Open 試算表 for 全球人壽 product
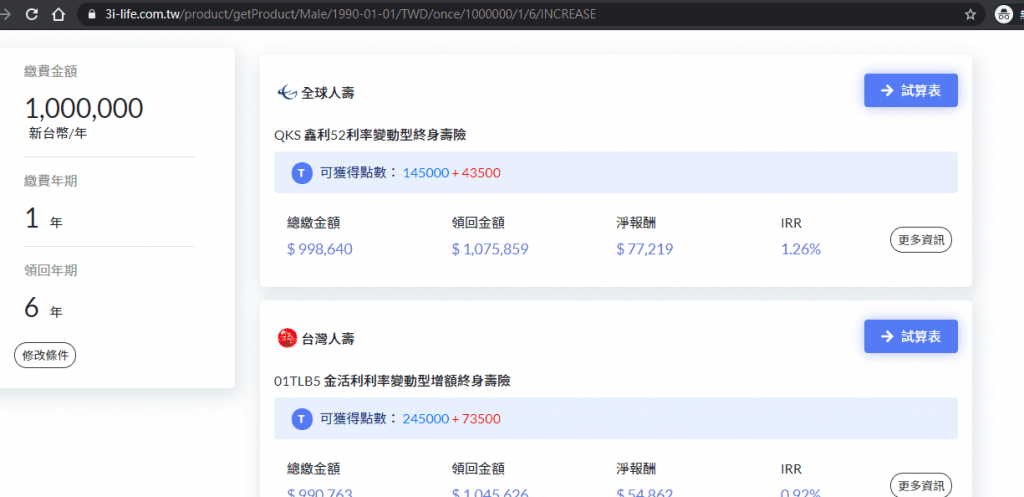 point(910,90)
